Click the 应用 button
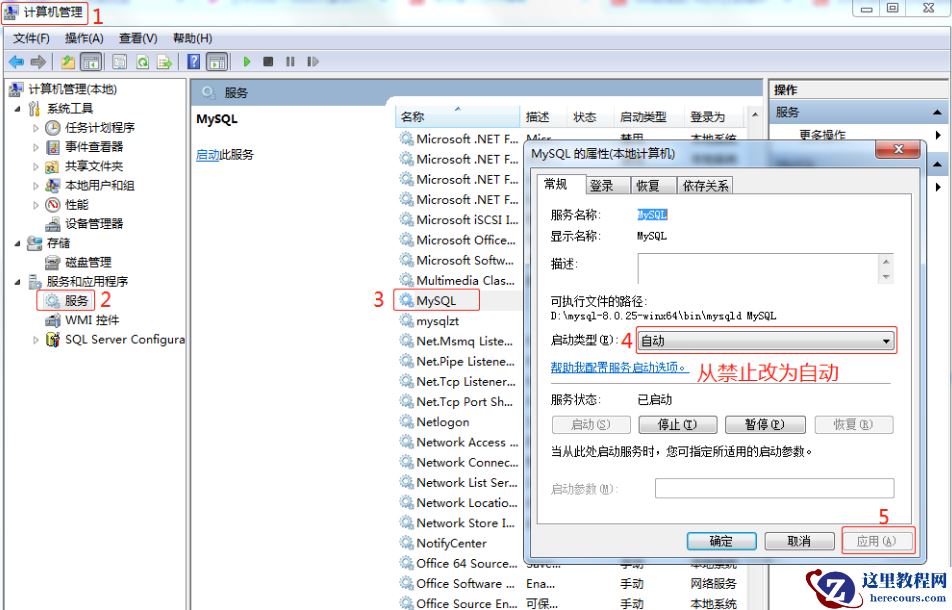 tap(876, 540)
